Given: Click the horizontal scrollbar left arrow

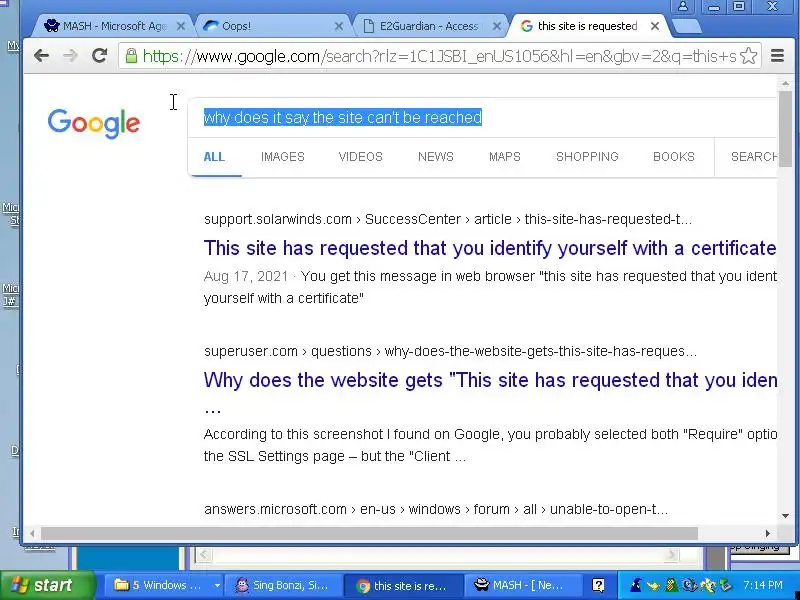Looking at the screenshot, I should point(32,533).
